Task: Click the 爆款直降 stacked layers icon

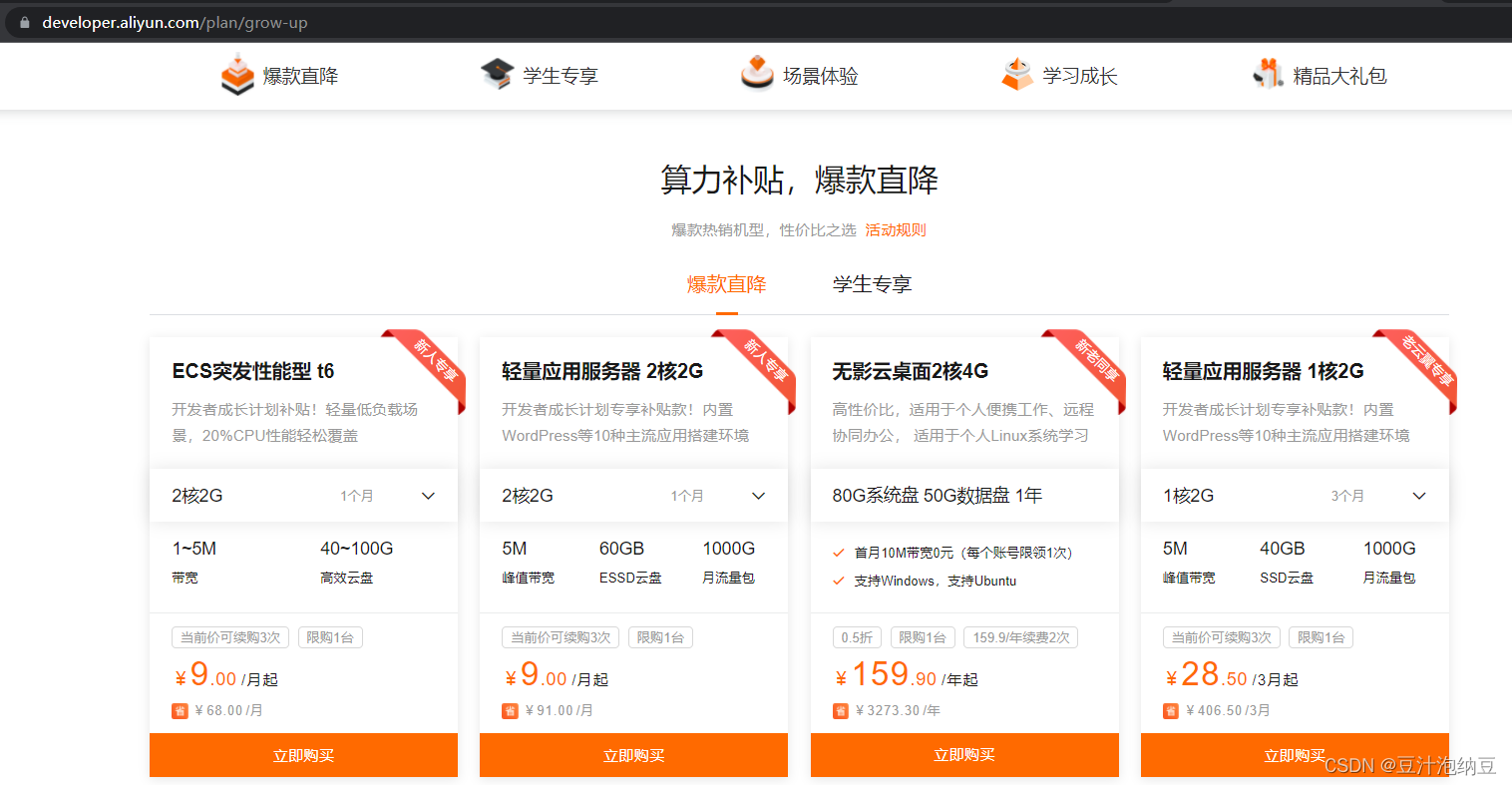Action: pos(237,76)
